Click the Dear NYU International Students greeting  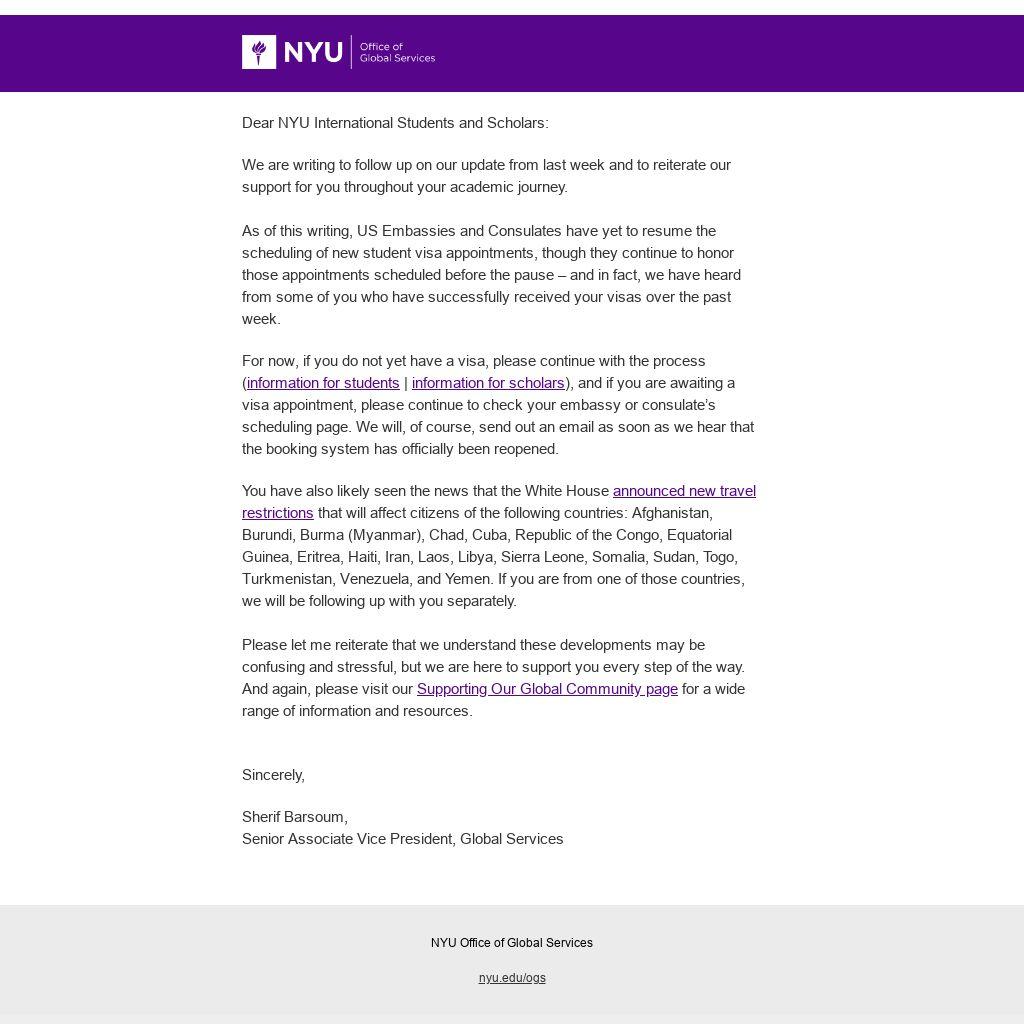coord(395,123)
